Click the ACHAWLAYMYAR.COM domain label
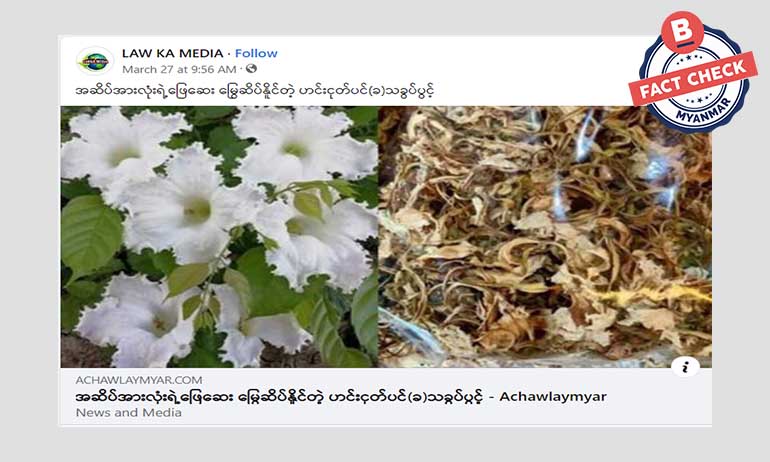This screenshot has height=462, width=770. pos(139,380)
